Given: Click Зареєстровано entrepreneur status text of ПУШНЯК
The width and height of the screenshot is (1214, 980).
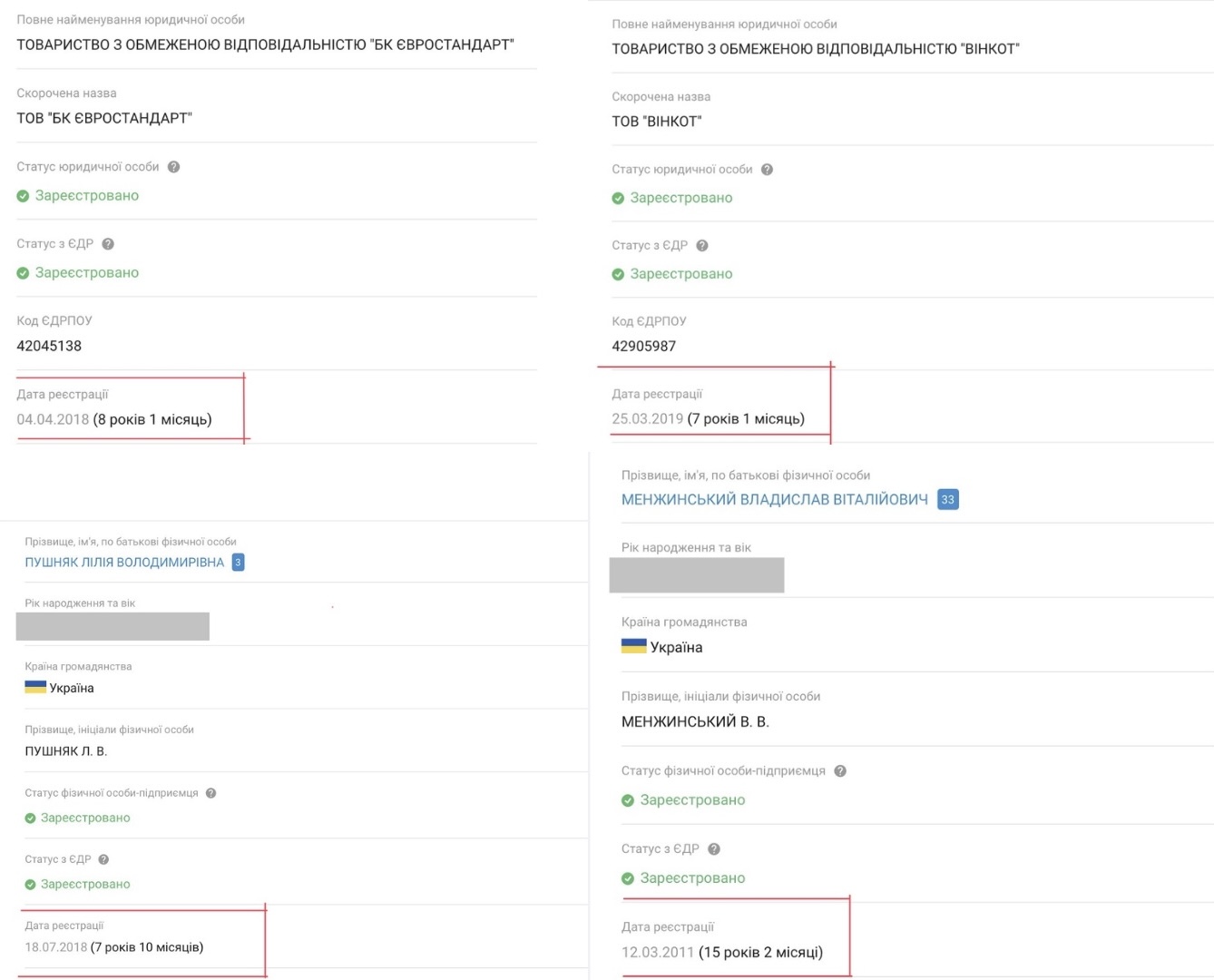Looking at the screenshot, I should [x=85, y=818].
